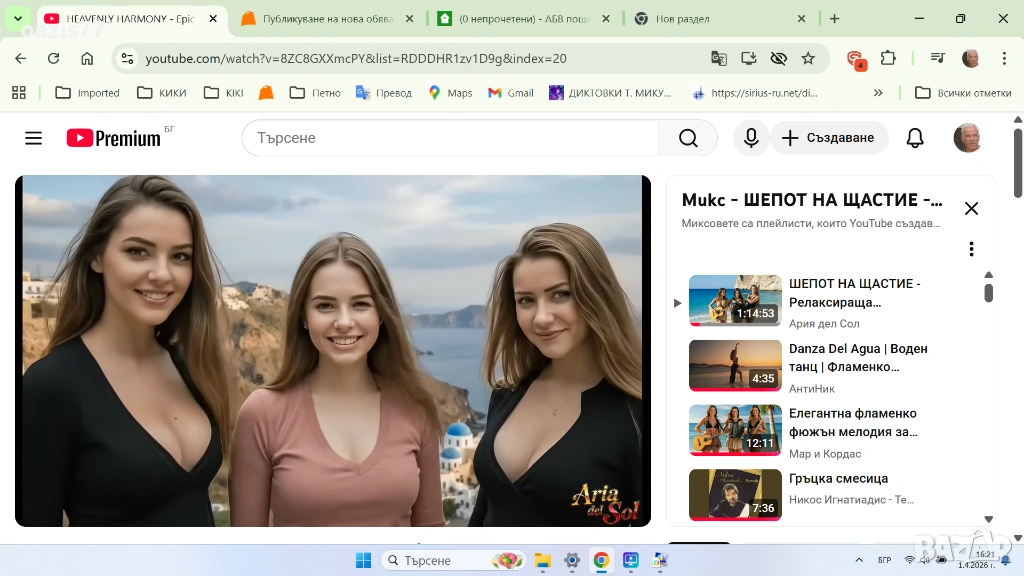Screen dimensions: 1024x576
Task: Play the "Danza Del Agua" video thumbnail
Action: (735, 365)
